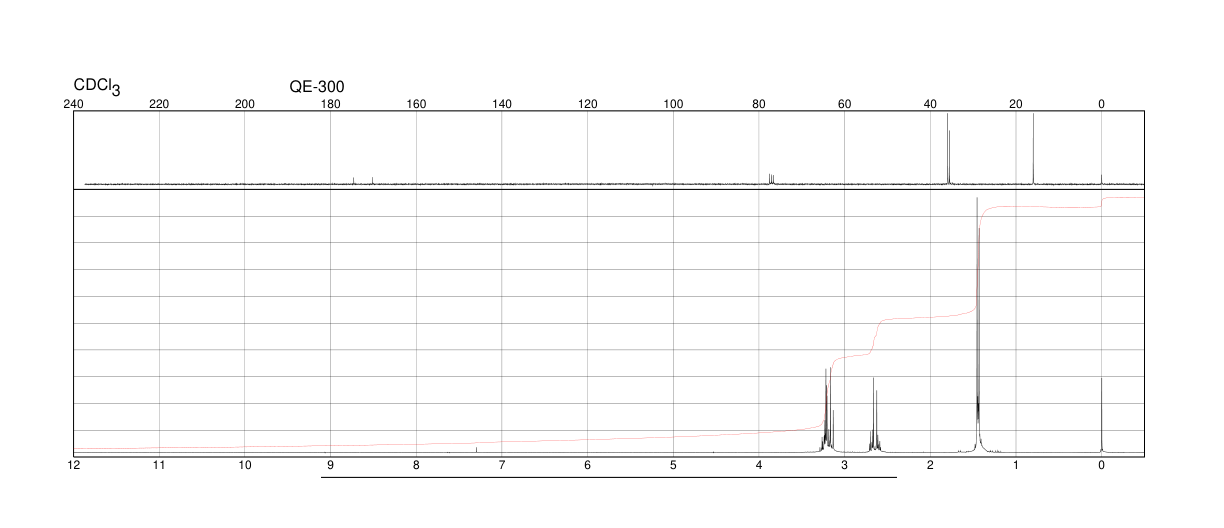
Task: Click the 12 ppm proton axis label
Action: pyautogui.click(x=74, y=466)
